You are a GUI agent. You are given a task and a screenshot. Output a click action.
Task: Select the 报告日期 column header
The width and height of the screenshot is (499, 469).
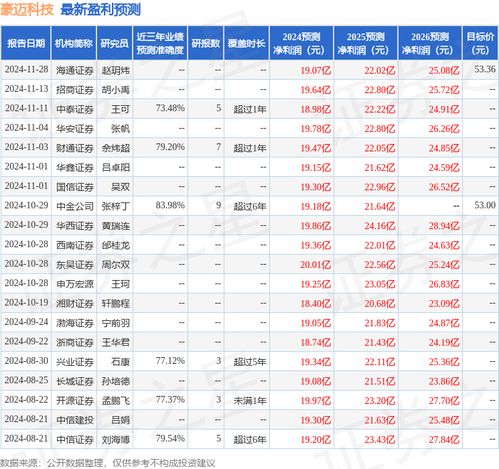[x=26, y=43]
